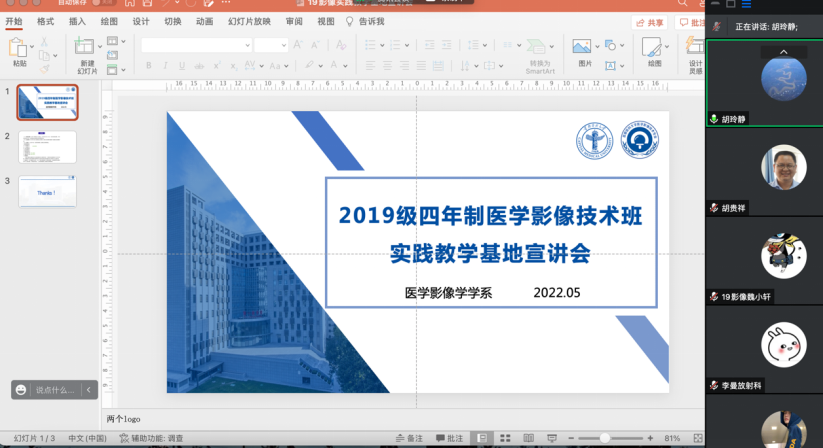Open reading view from the status bar
The height and width of the screenshot is (448, 823).
point(526,438)
